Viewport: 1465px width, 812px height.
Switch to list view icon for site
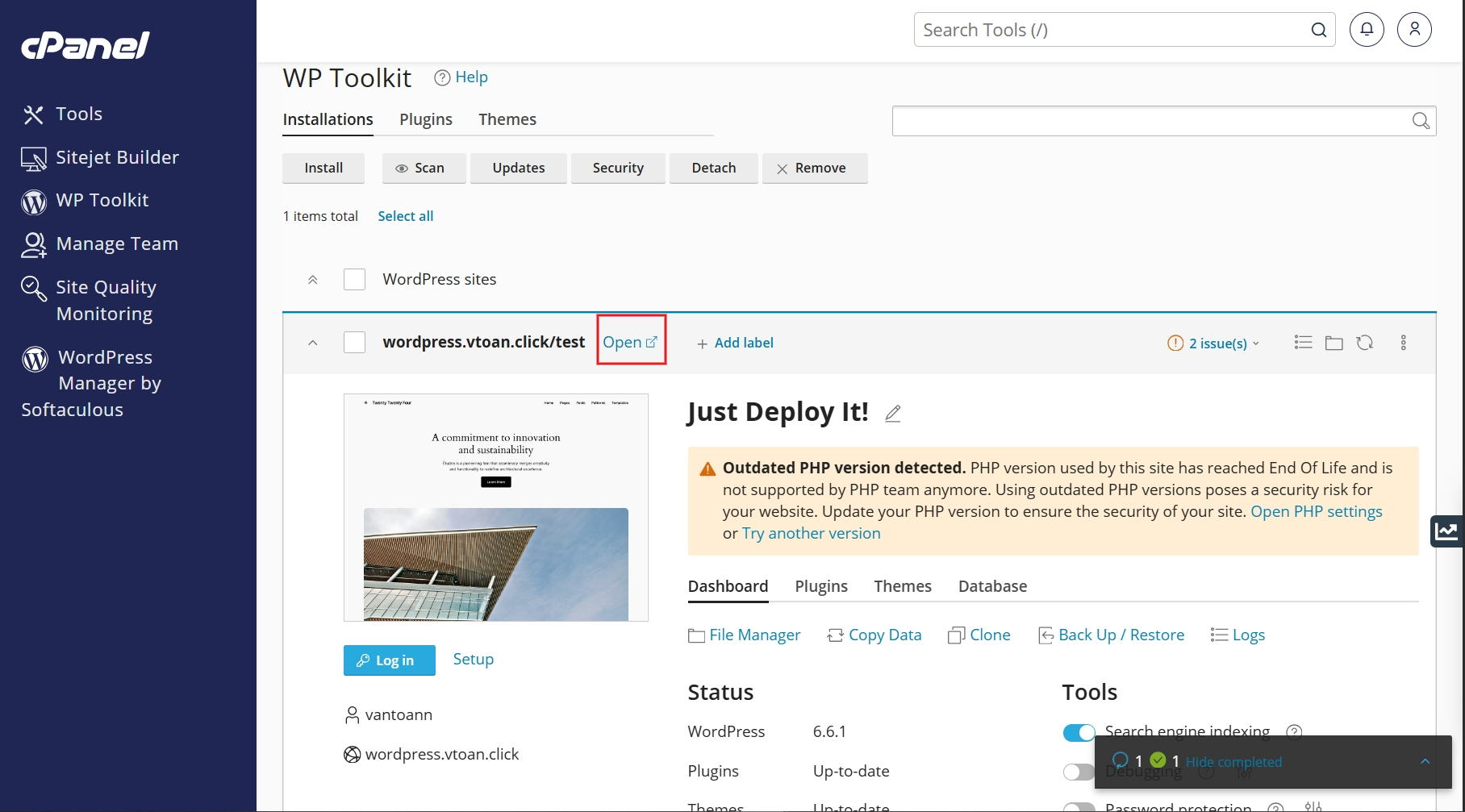1303,343
